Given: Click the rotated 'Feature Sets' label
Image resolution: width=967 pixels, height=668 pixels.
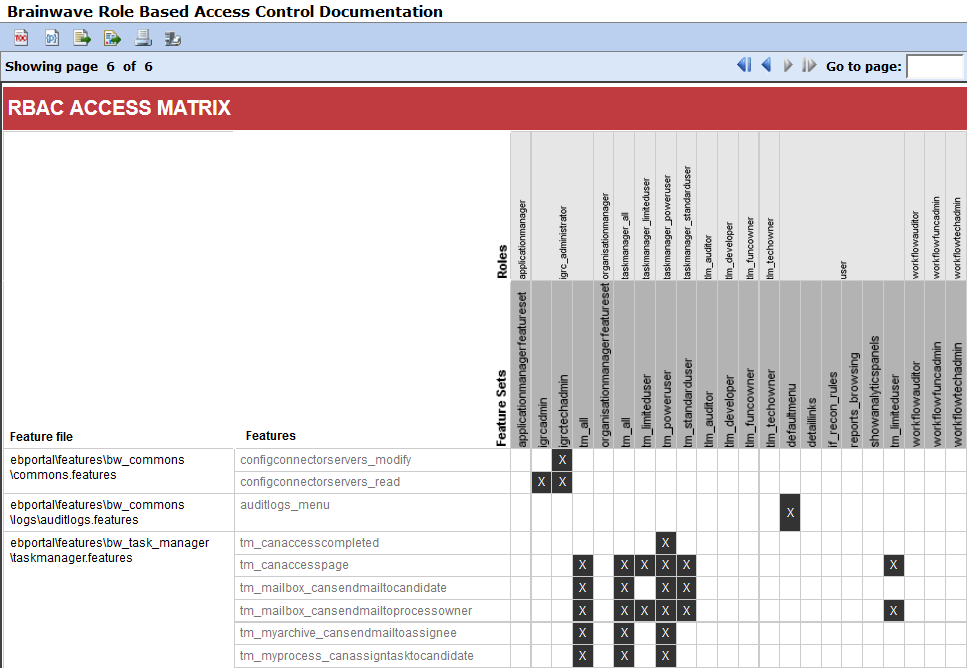Looking at the screenshot, I should coord(501,408).
